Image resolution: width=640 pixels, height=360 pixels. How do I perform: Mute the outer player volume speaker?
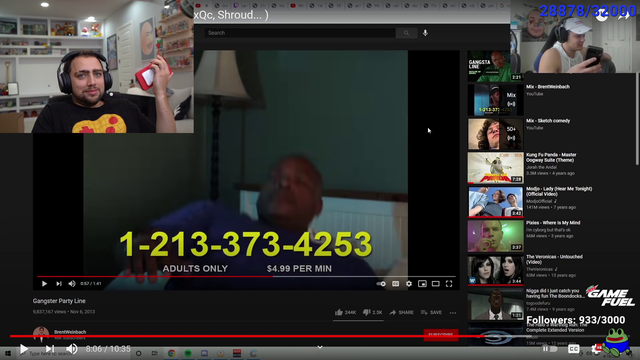pyautogui.click(x=72, y=349)
